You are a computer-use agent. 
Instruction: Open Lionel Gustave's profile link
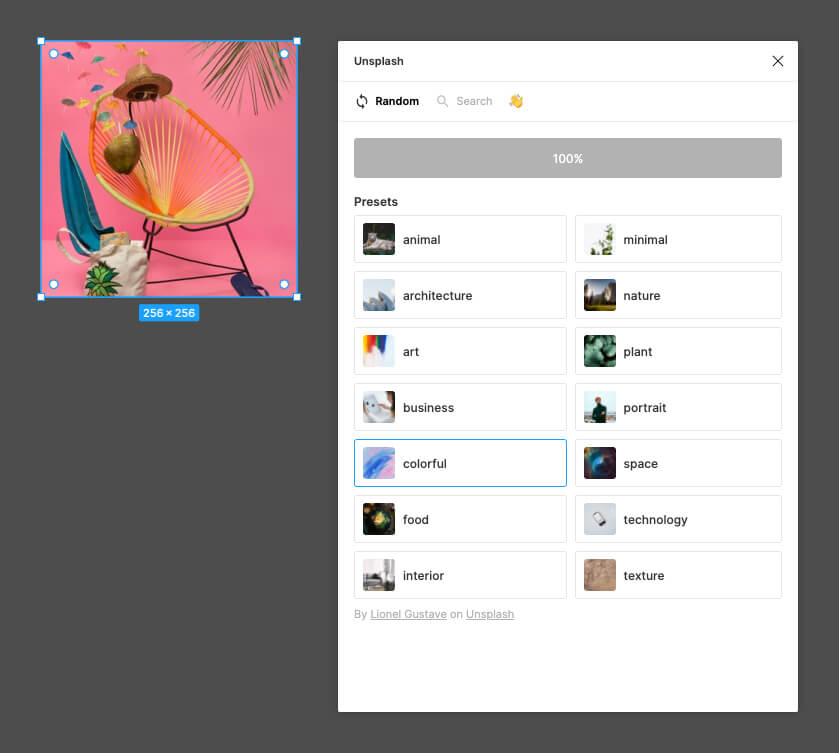(x=408, y=614)
